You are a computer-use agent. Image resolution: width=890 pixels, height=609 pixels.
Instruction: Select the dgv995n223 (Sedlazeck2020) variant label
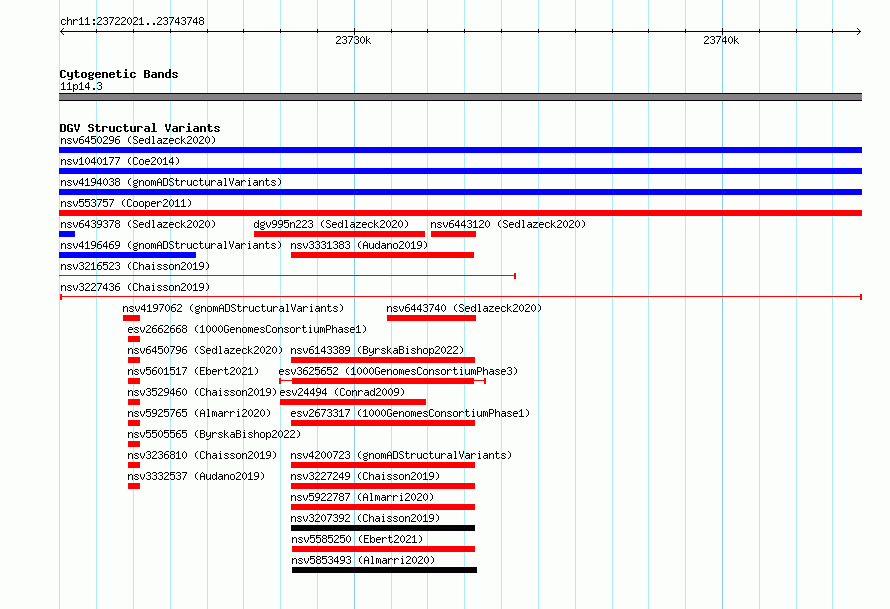(331, 224)
